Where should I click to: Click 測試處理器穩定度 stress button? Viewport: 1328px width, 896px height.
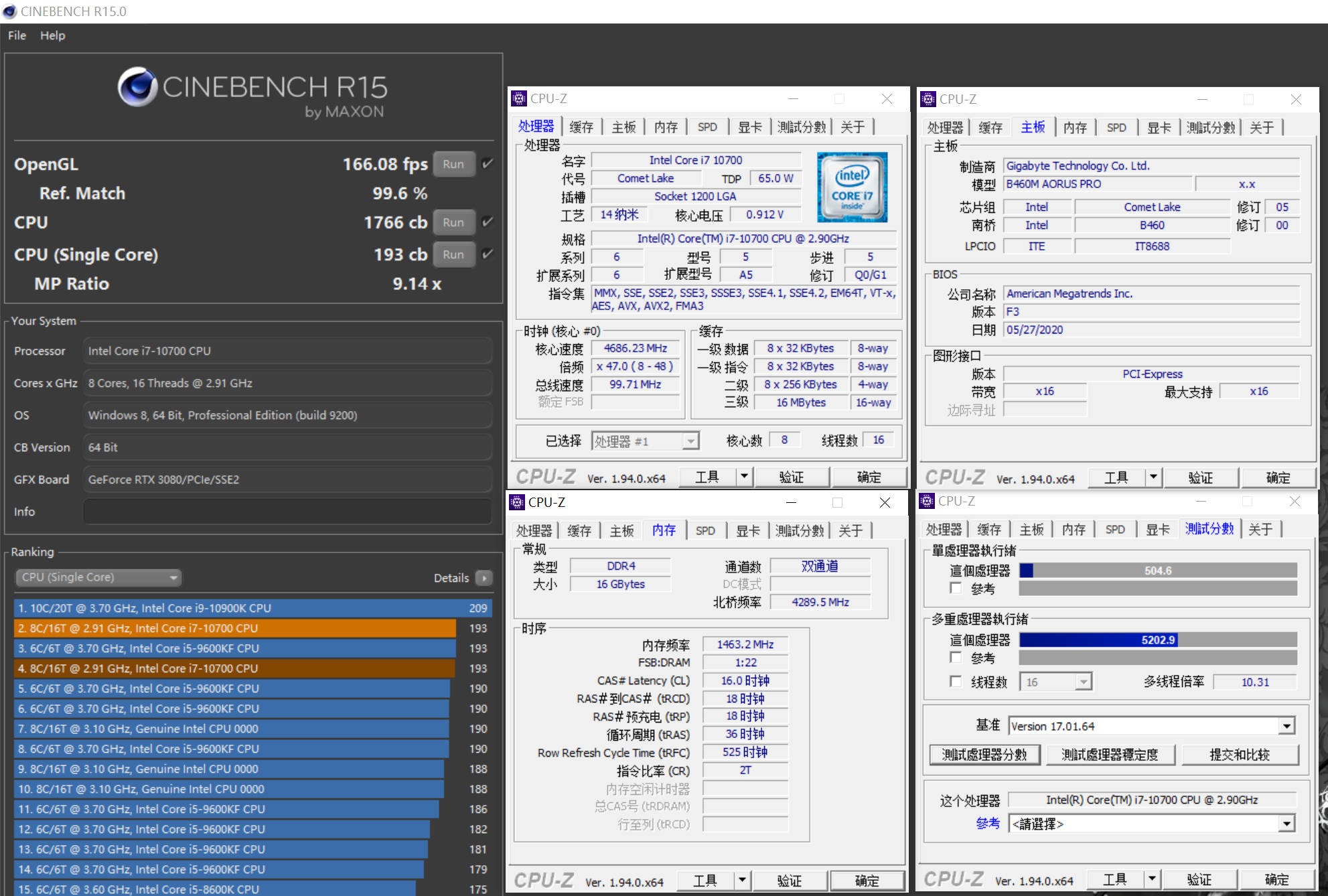click(x=1110, y=755)
